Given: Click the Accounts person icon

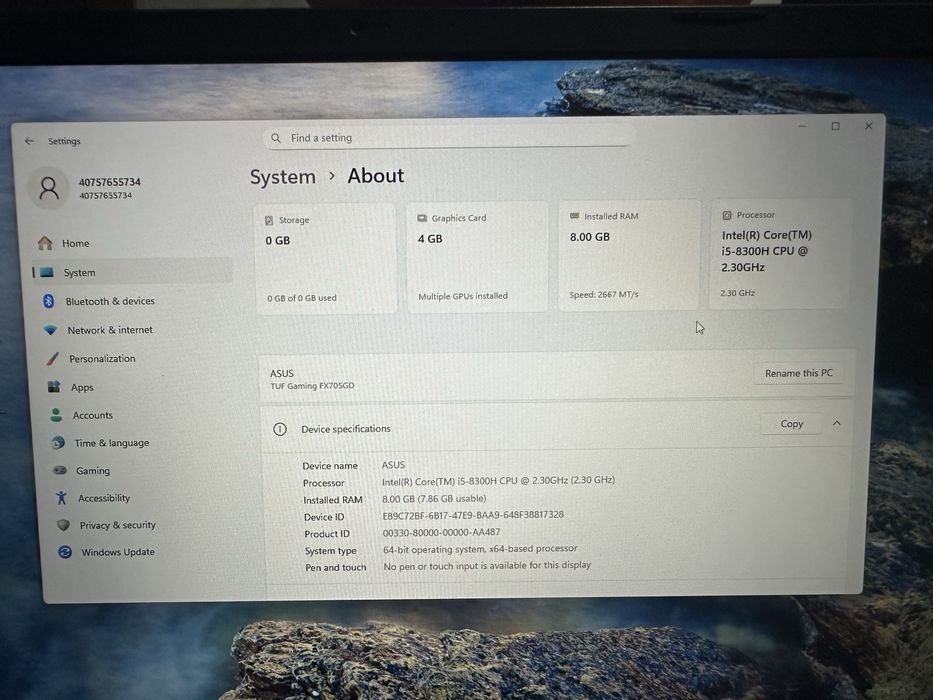Looking at the screenshot, I should click(56, 415).
